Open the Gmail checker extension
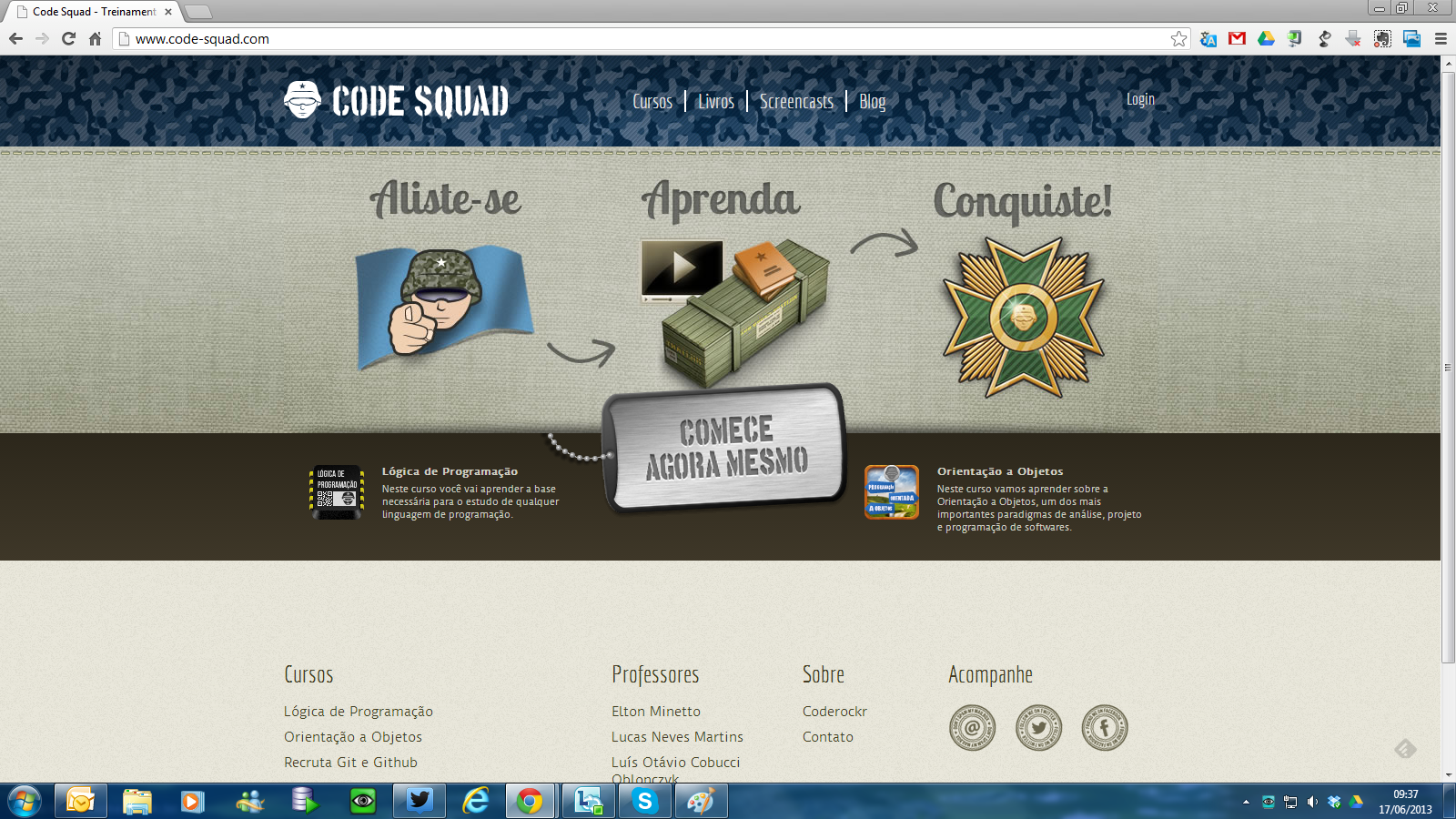The width and height of the screenshot is (1456, 819). (1237, 38)
